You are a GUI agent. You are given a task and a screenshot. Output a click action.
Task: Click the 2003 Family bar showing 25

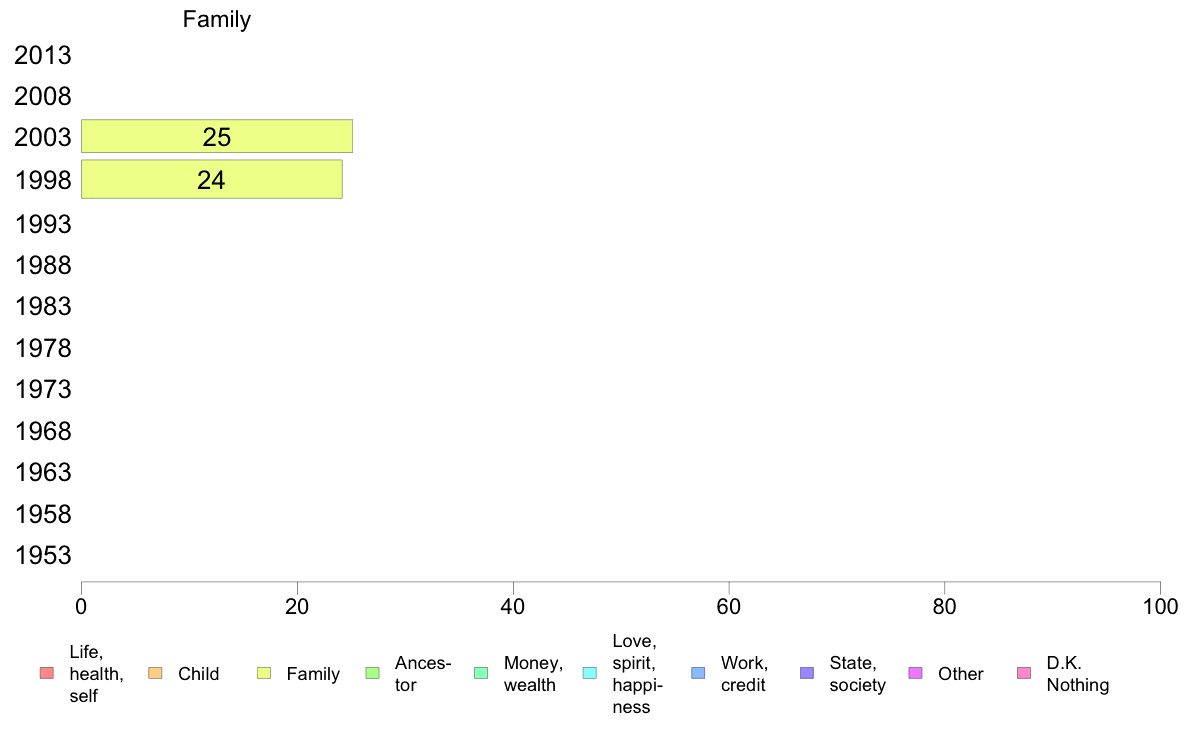pyautogui.click(x=217, y=136)
